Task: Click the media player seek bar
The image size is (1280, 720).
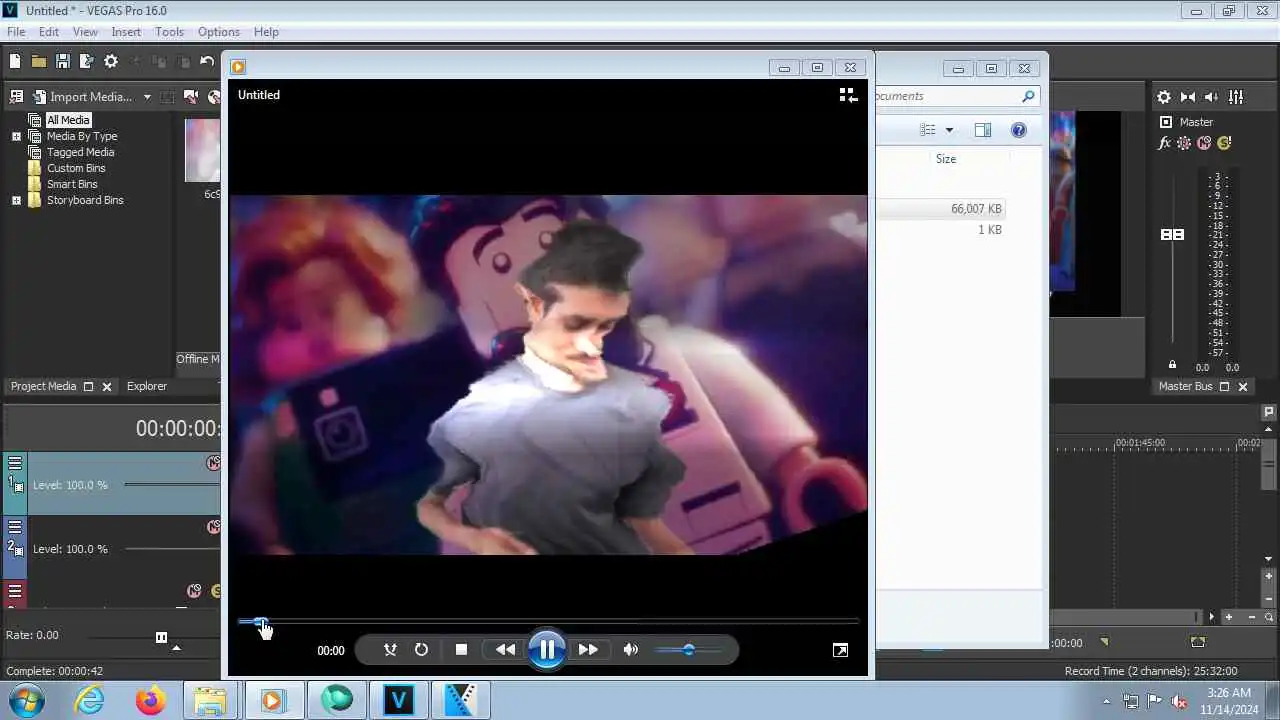Action: click(548, 621)
